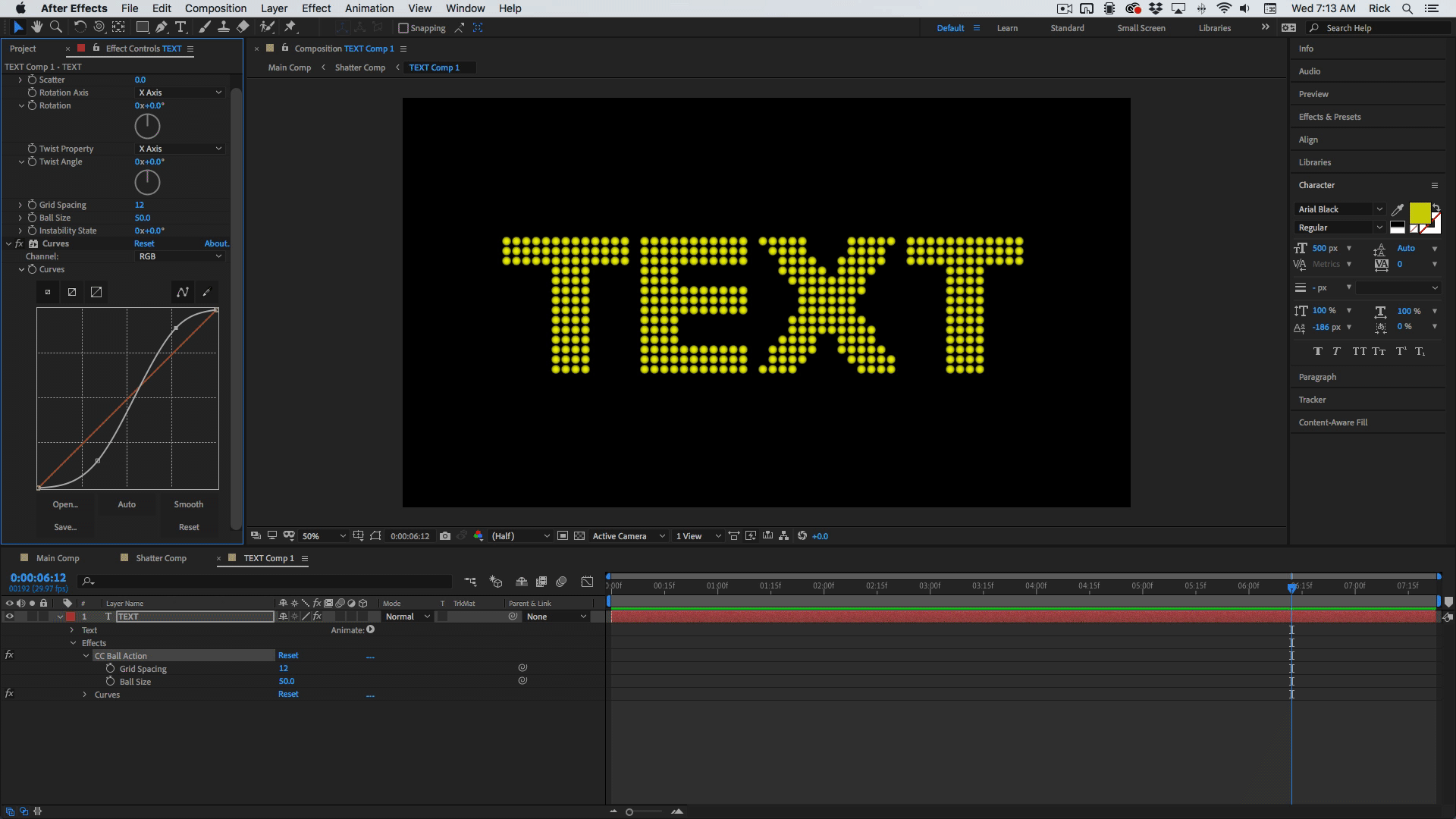Open the Composition menu
The image size is (1456, 819).
(x=215, y=8)
